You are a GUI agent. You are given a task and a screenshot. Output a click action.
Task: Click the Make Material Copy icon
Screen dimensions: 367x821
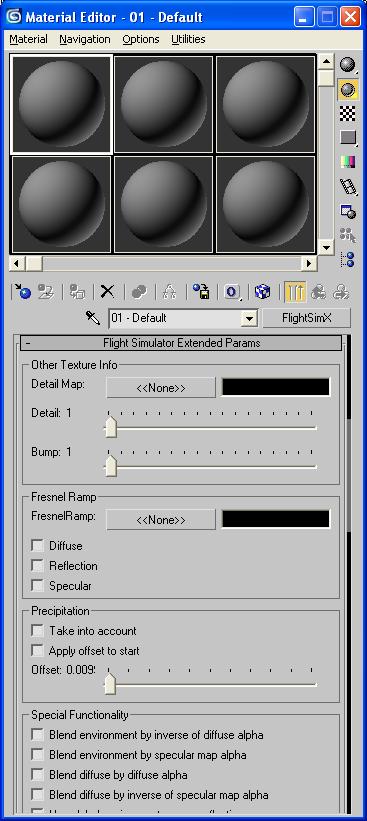click(139, 292)
